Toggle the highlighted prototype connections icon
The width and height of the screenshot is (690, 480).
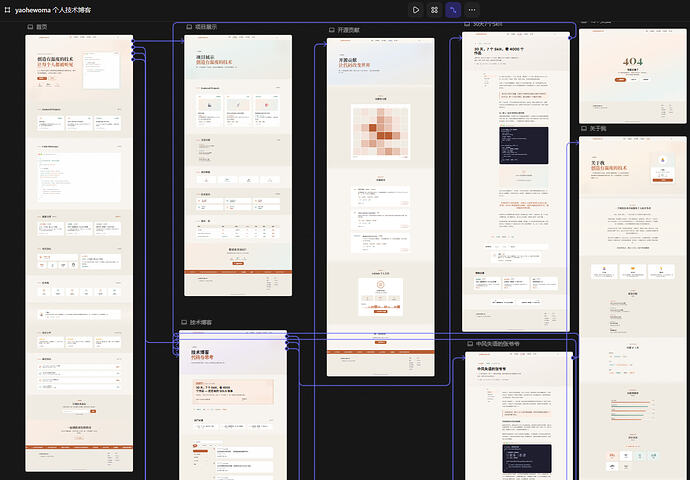[x=453, y=10]
